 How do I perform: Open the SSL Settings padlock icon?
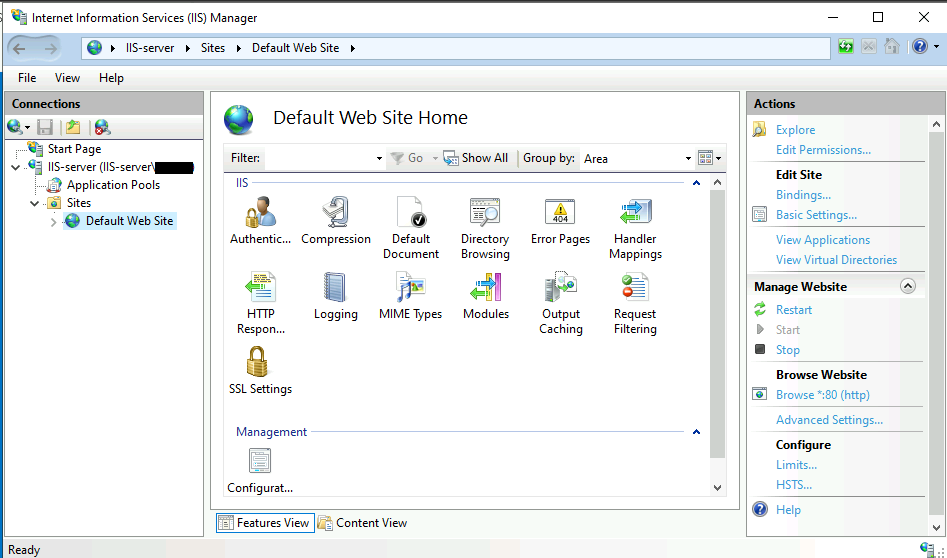pyautogui.click(x=259, y=363)
